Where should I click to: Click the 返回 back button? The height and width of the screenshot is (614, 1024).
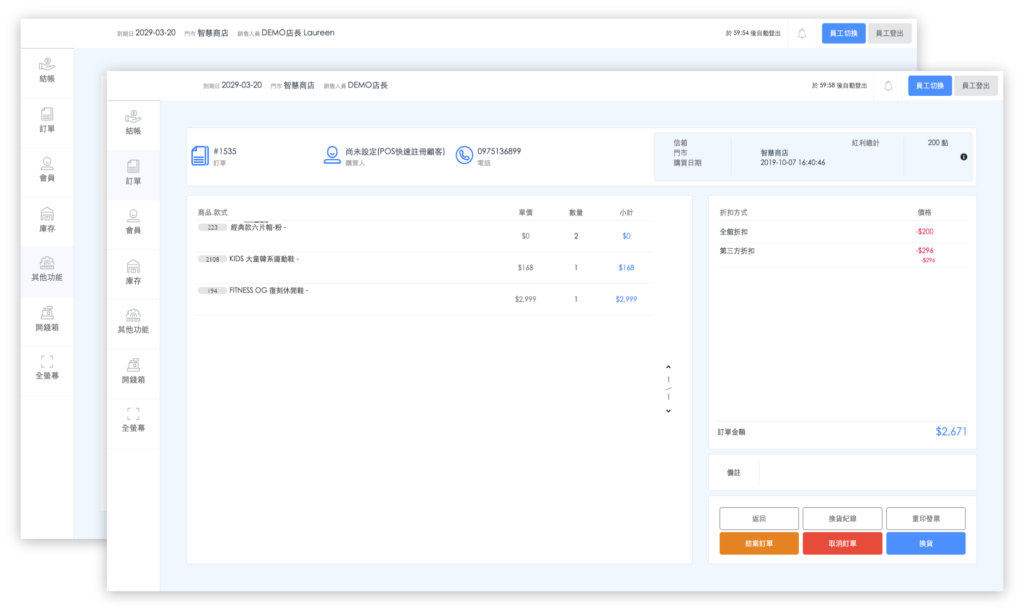click(759, 518)
